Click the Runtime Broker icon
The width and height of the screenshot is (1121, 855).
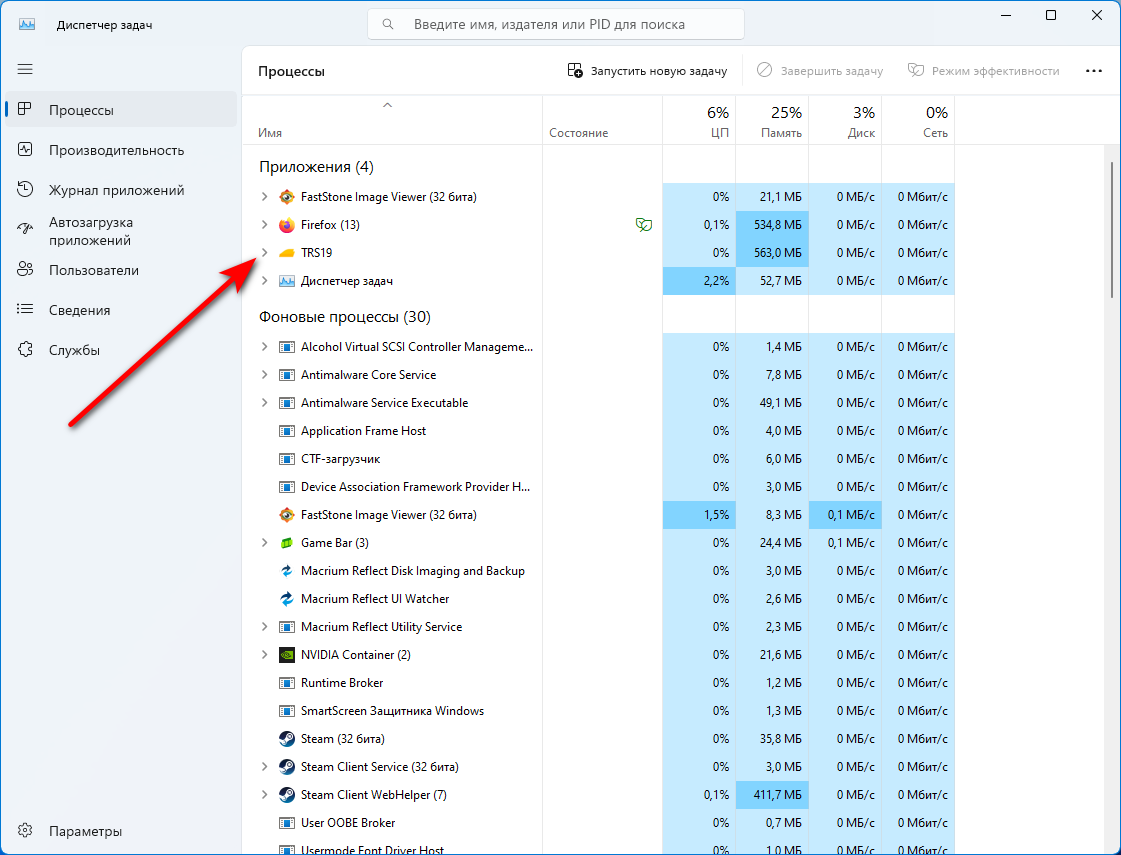pos(287,683)
